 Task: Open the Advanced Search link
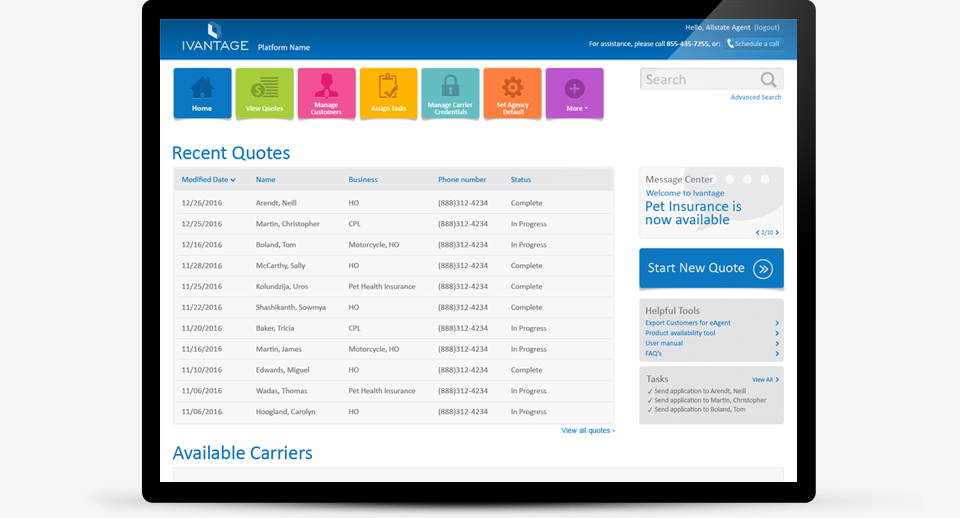756,97
